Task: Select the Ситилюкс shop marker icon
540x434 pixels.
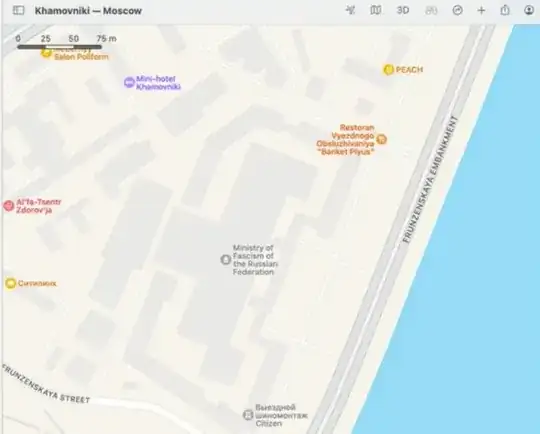Action: pyautogui.click(x=11, y=283)
